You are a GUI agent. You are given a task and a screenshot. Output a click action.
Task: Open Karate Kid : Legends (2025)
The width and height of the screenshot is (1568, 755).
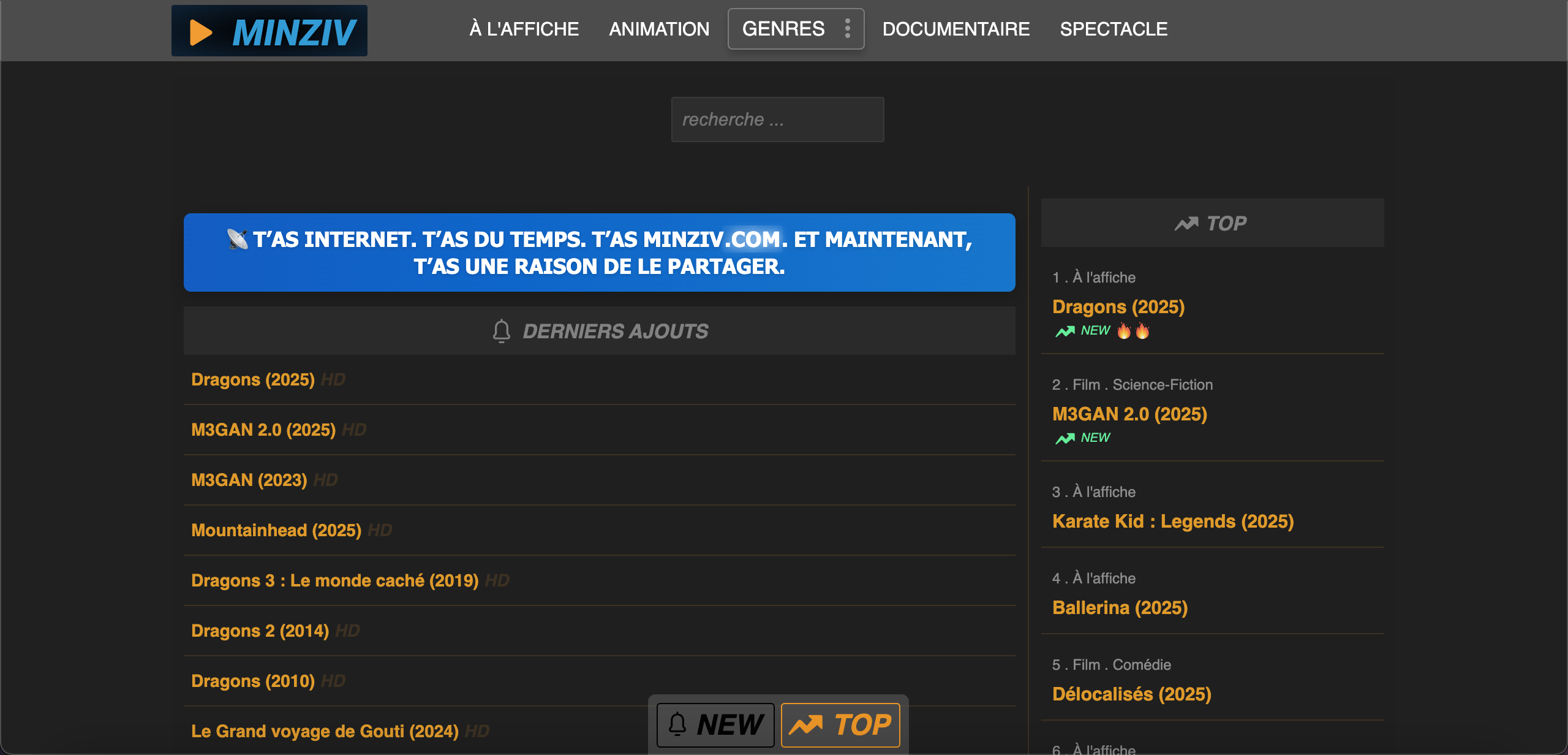tap(1173, 521)
